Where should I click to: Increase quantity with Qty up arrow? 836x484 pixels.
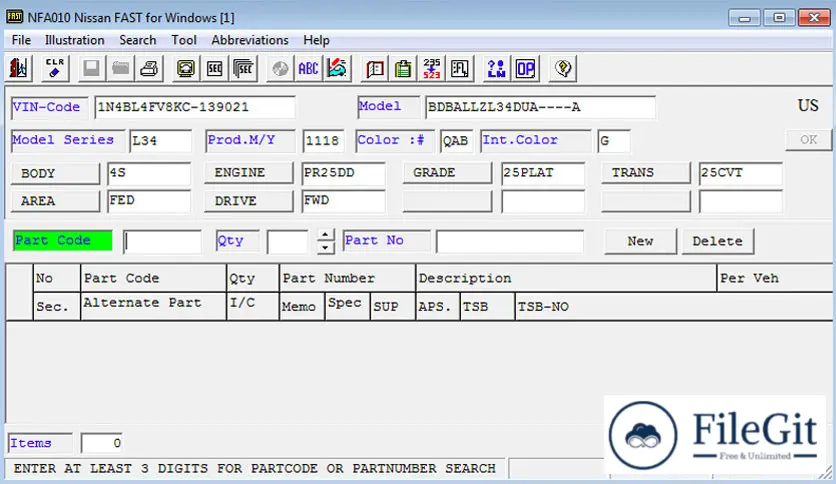325,235
